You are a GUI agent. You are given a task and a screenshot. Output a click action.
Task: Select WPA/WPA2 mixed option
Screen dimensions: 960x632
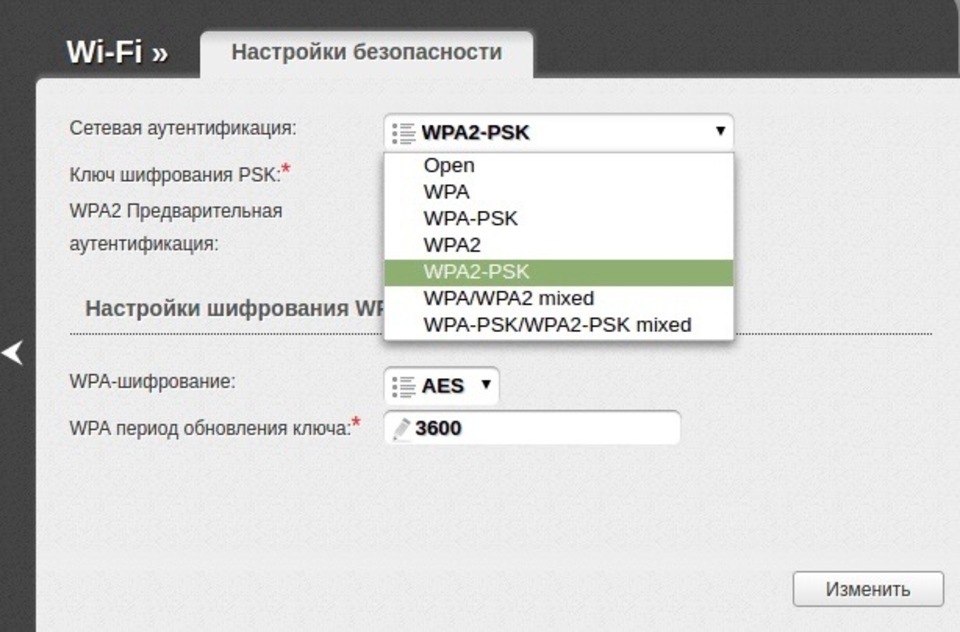(x=508, y=298)
